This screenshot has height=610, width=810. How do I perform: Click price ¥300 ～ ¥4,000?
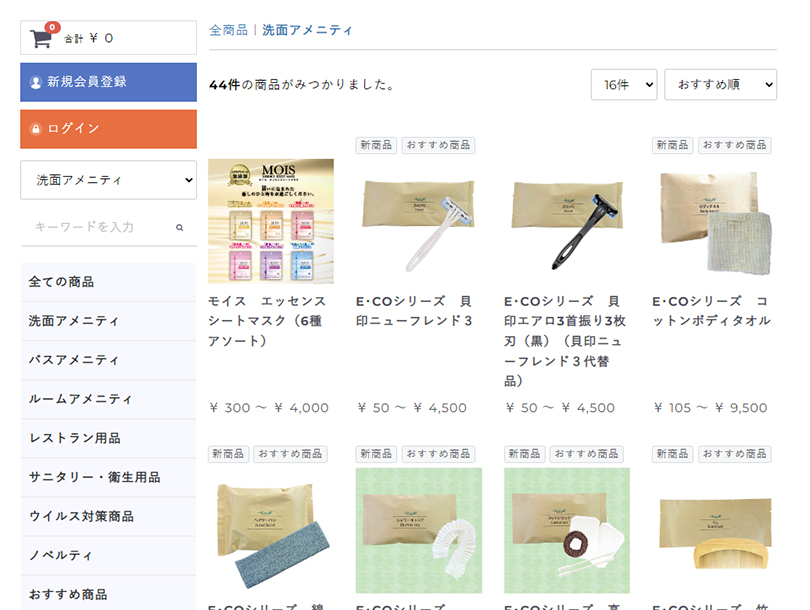coord(269,408)
